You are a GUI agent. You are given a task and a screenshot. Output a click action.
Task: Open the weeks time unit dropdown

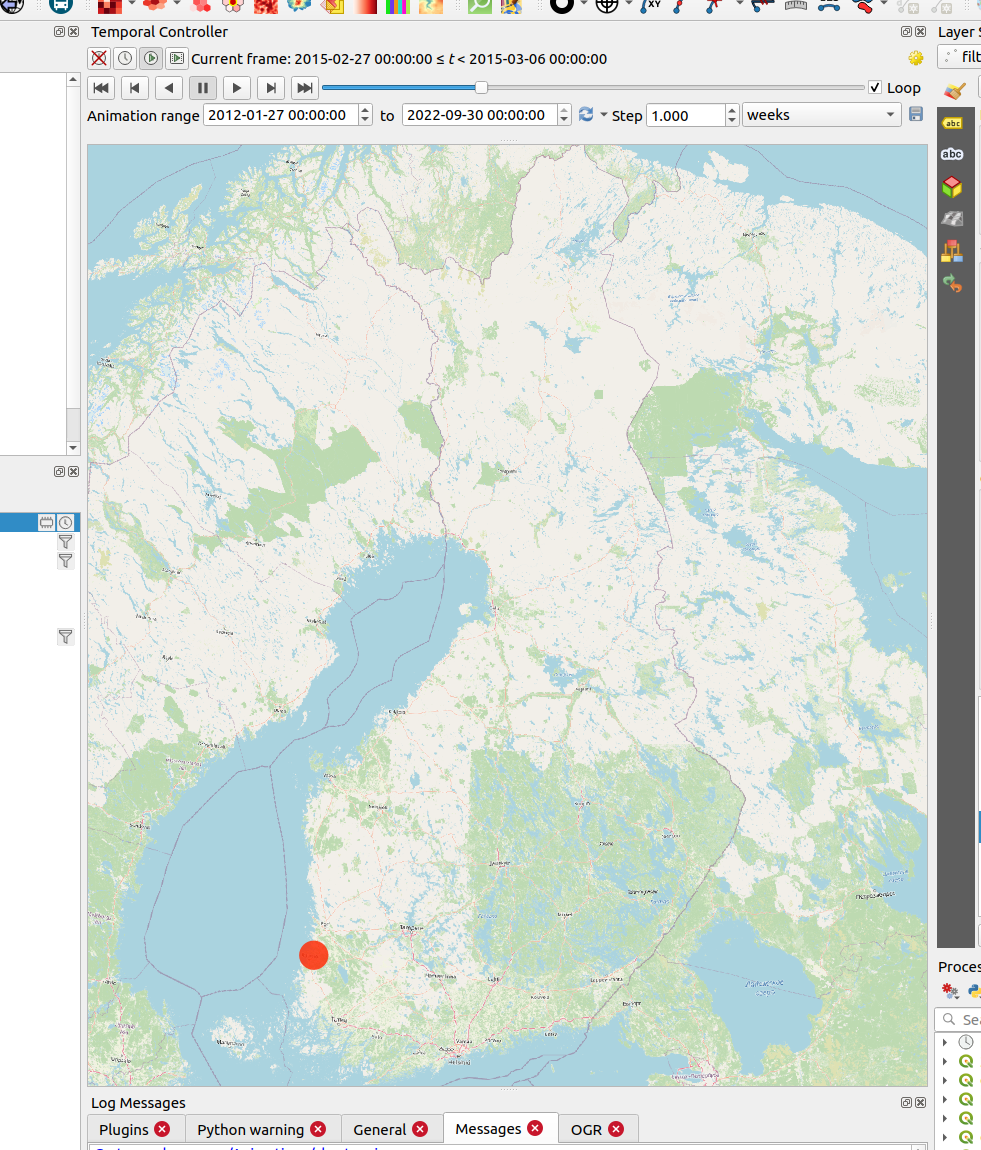click(x=821, y=115)
